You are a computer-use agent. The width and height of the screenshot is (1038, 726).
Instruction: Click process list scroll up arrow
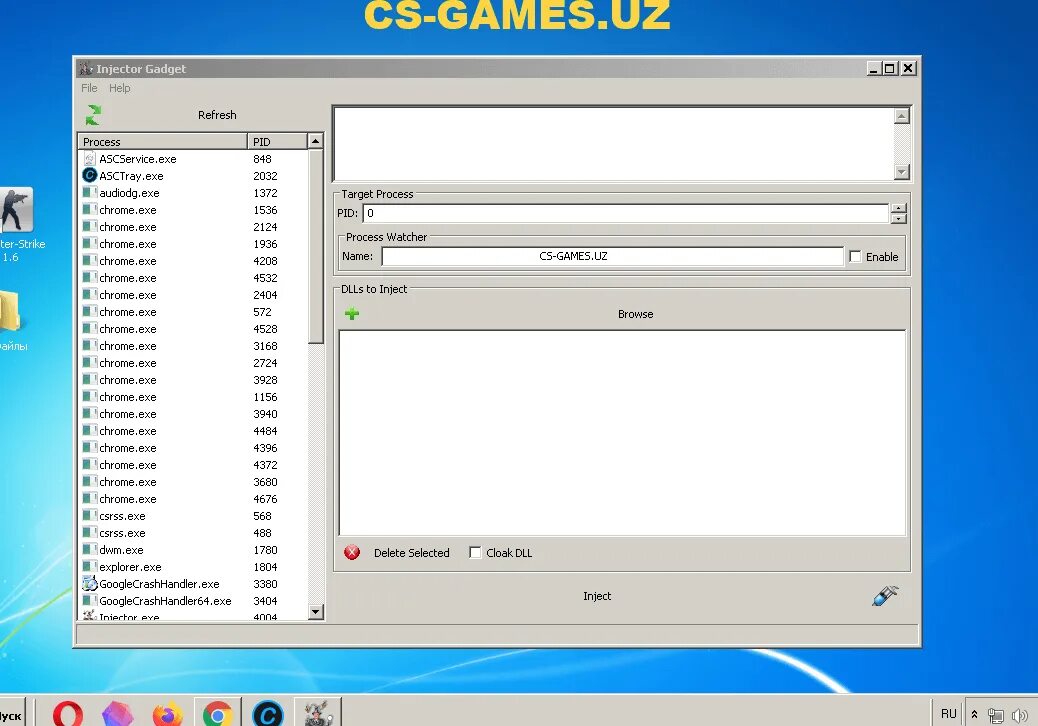[x=316, y=141]
